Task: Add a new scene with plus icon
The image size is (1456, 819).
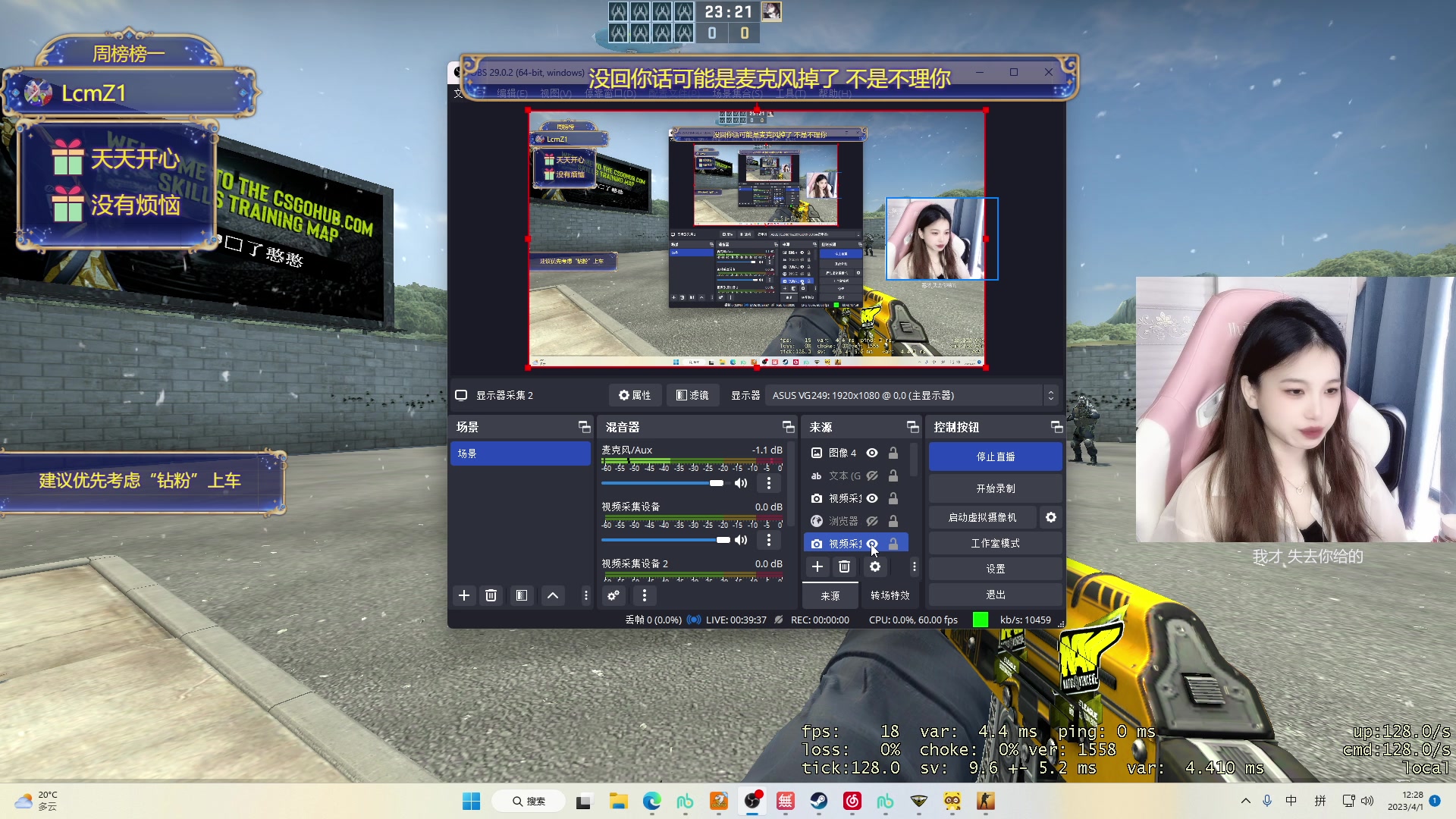Action: point(464,596)
